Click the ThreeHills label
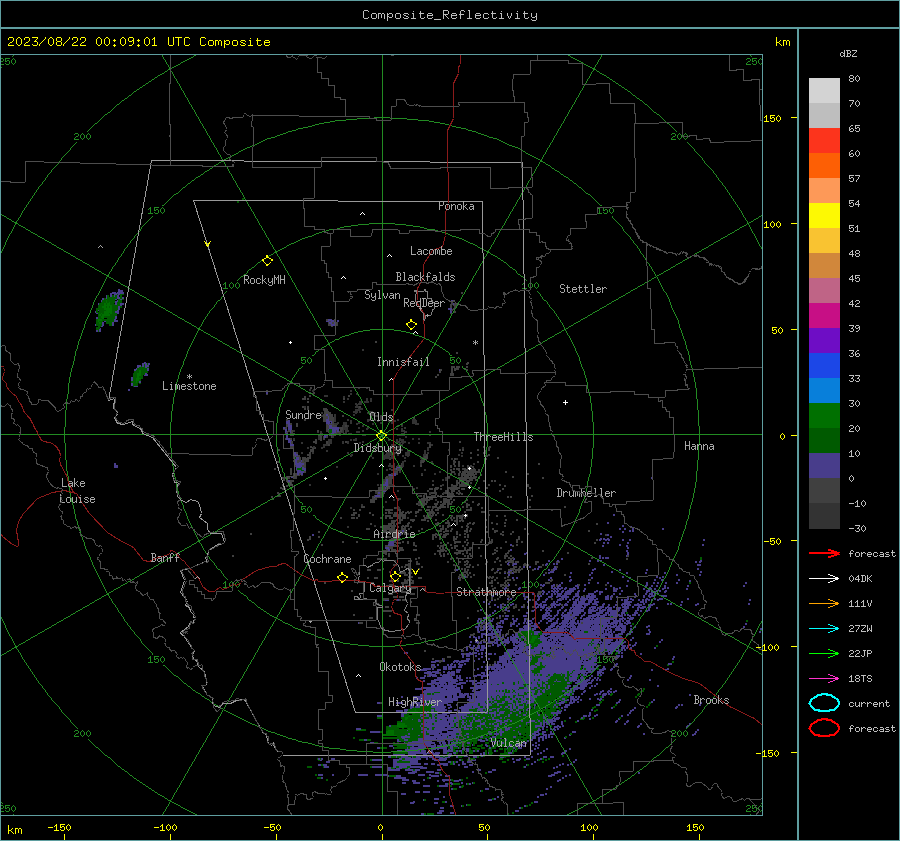The height and width of the screenshot is (841, 900). pos(503,437)
